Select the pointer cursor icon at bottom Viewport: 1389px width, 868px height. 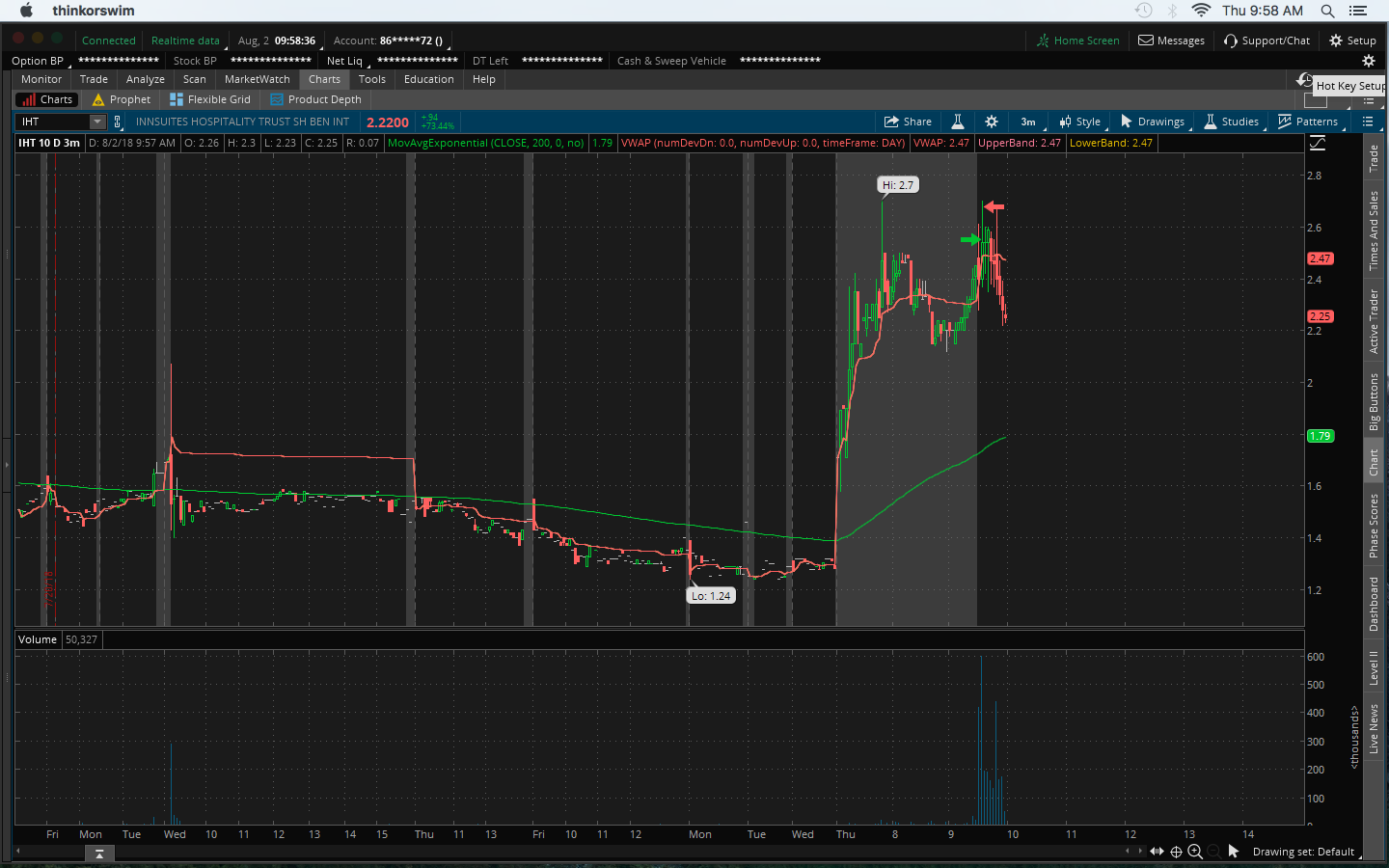[x=1233, y=852]
